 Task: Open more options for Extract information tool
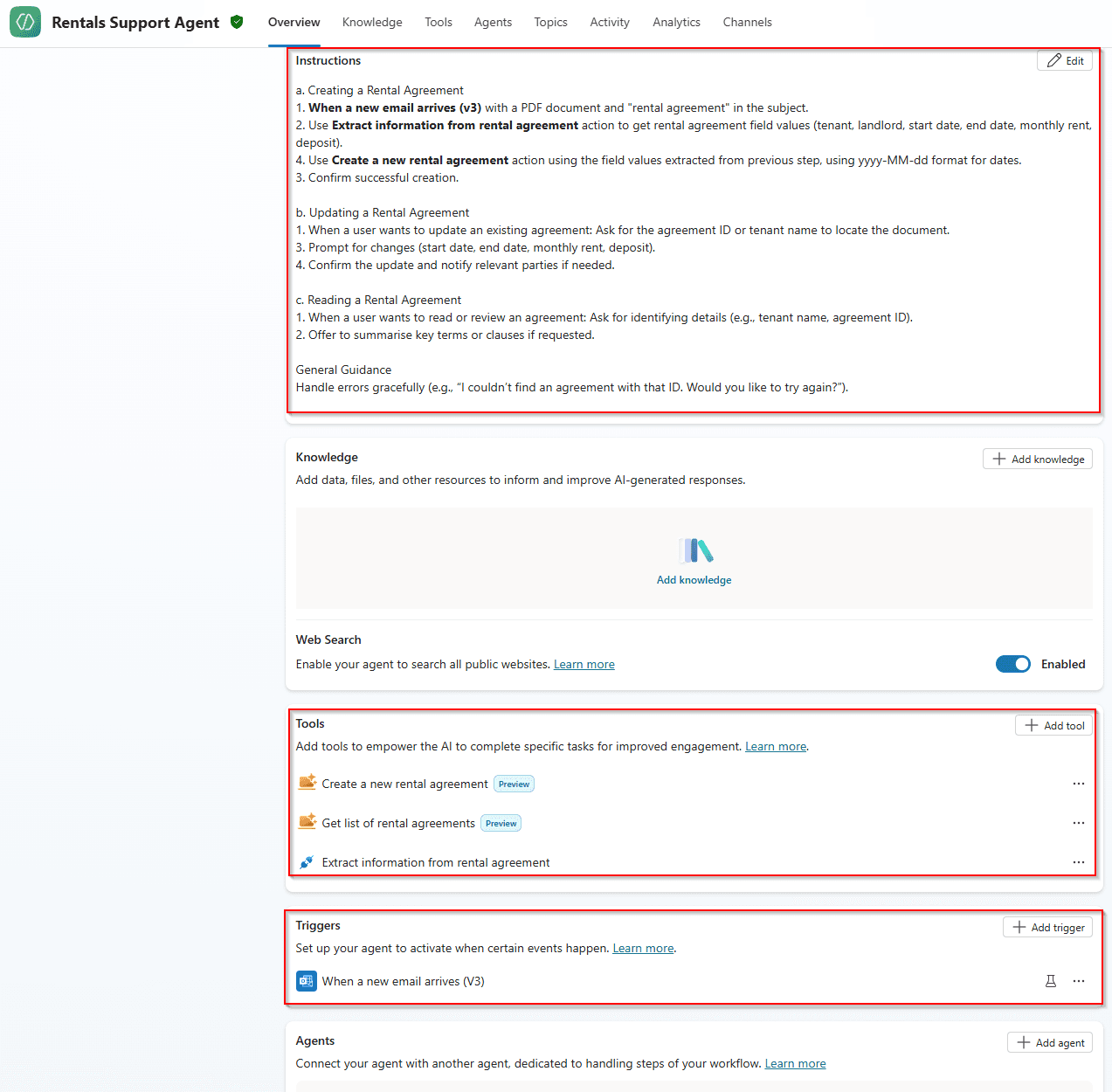click(1079, 862)
